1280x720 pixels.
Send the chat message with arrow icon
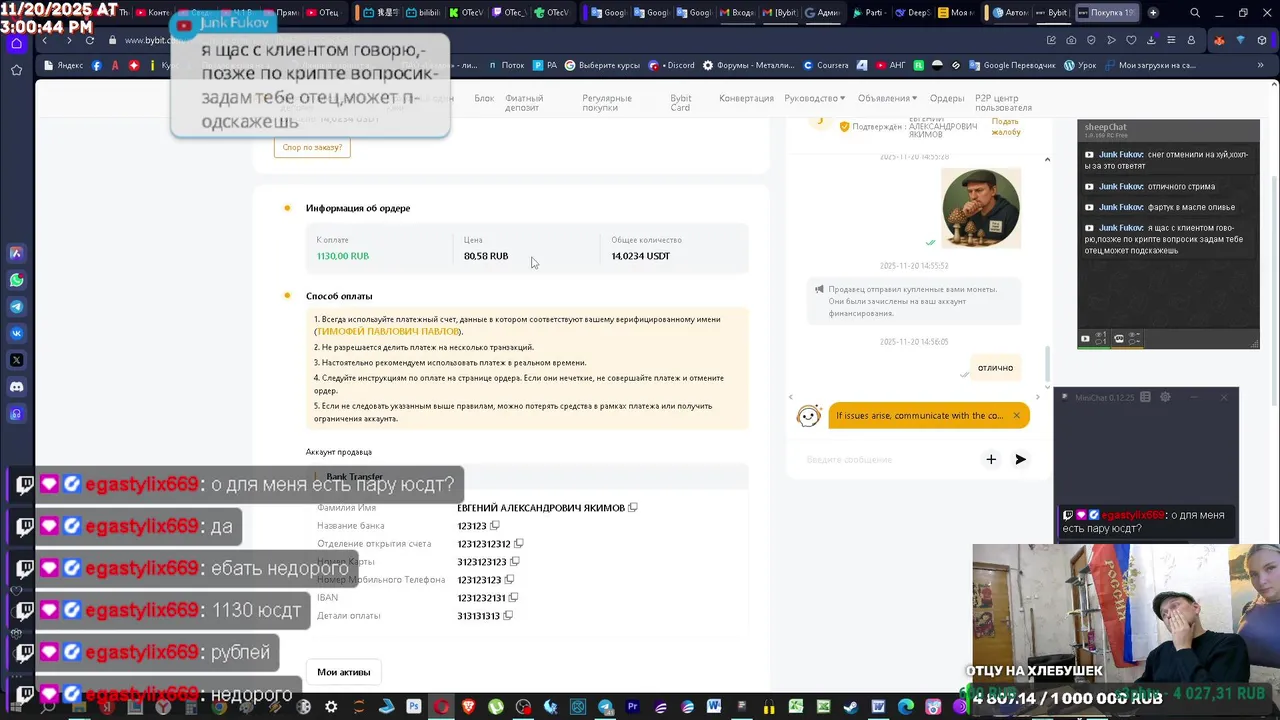[1020, 459]
